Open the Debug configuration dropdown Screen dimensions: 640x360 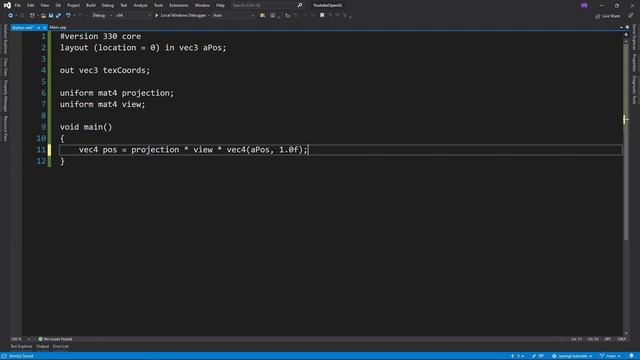point(102,16)
